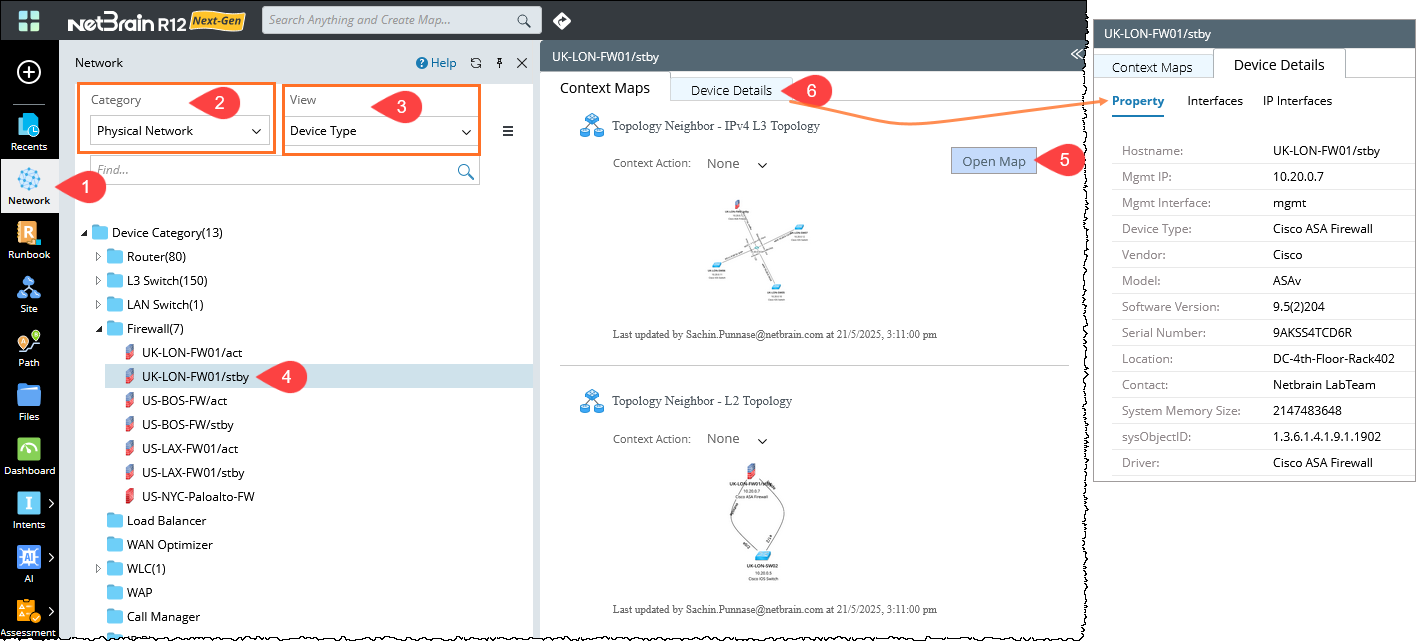The height and width of the screenshot is (642, 1416).
Task: Click the Open Map button
Action: click(993, 161)
